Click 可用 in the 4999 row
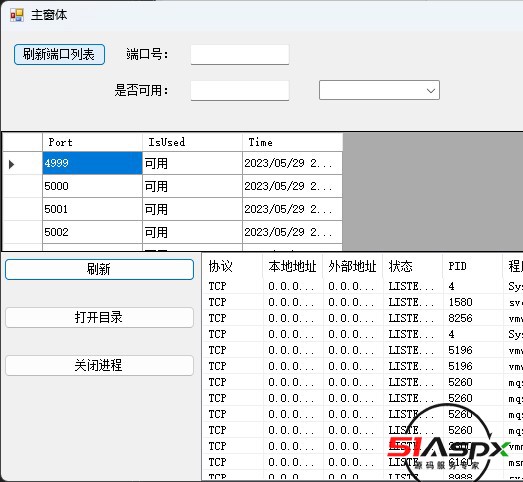 click(x=192, y=163)
